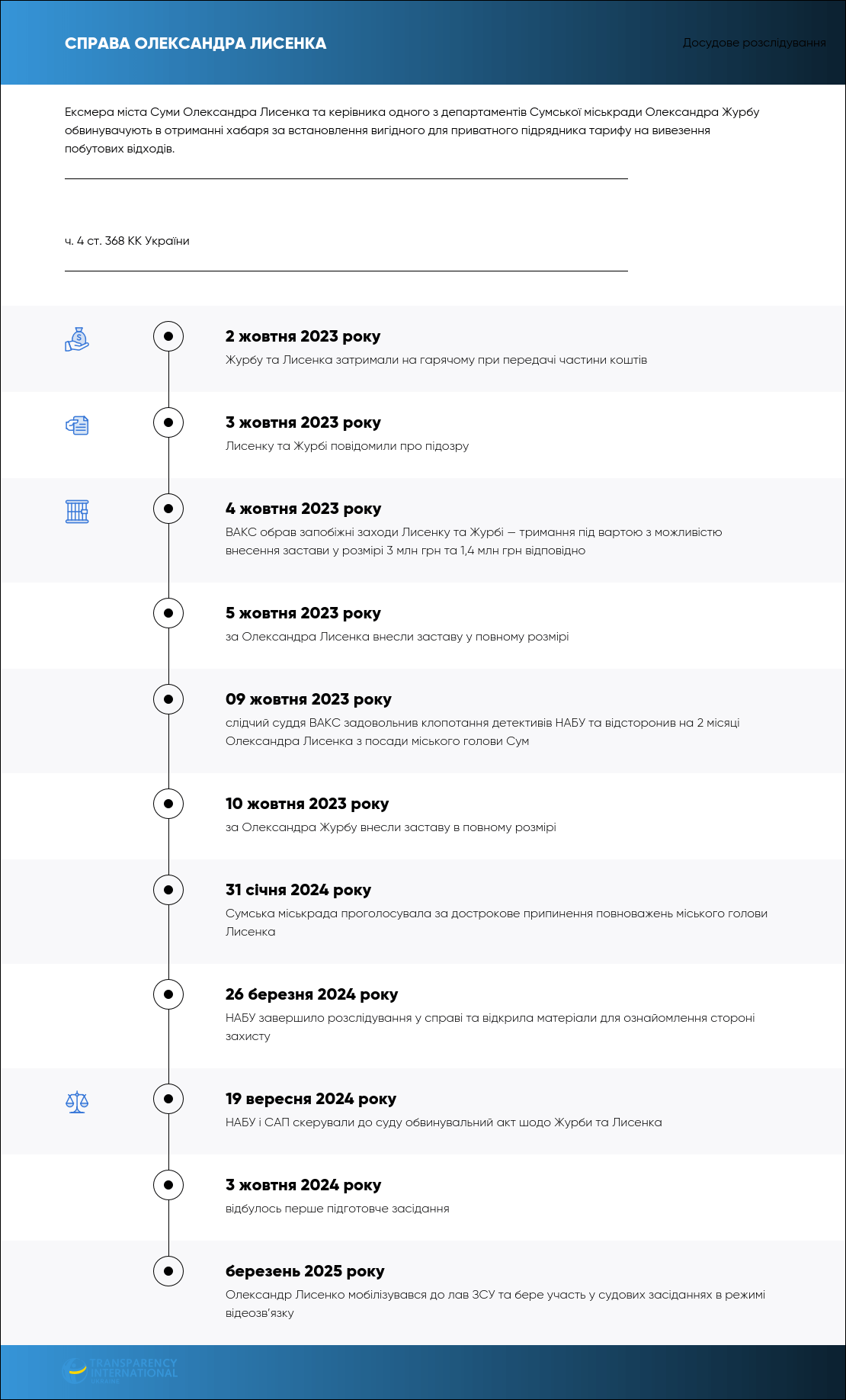
Task: Select the 26 березня 2024 timeline marker
Action: 168,994
